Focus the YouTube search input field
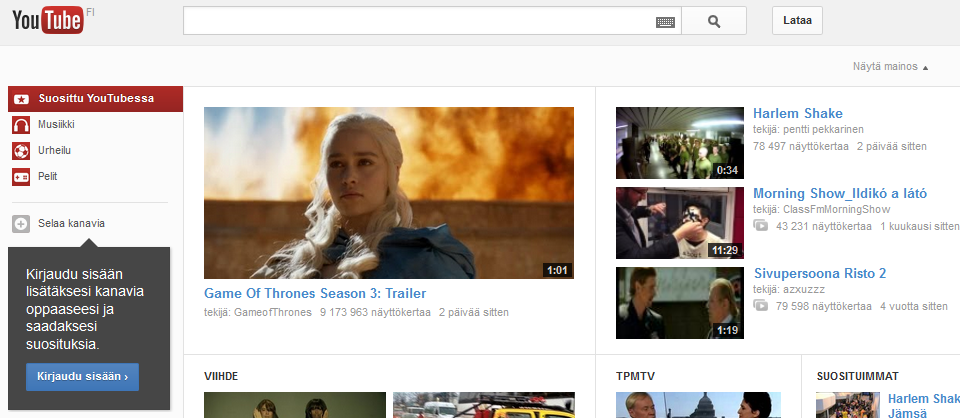960x418 pixels. coord(418,21)
